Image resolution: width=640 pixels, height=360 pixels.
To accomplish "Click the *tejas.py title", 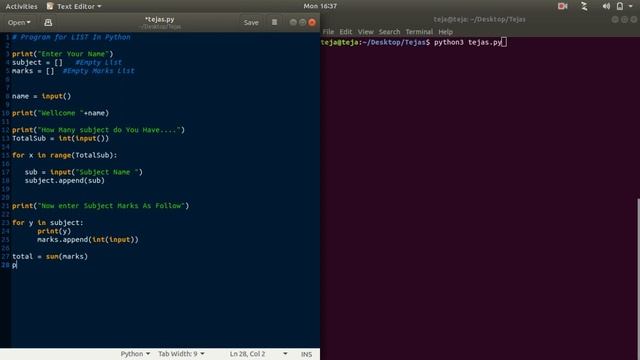I will [160, 19].
